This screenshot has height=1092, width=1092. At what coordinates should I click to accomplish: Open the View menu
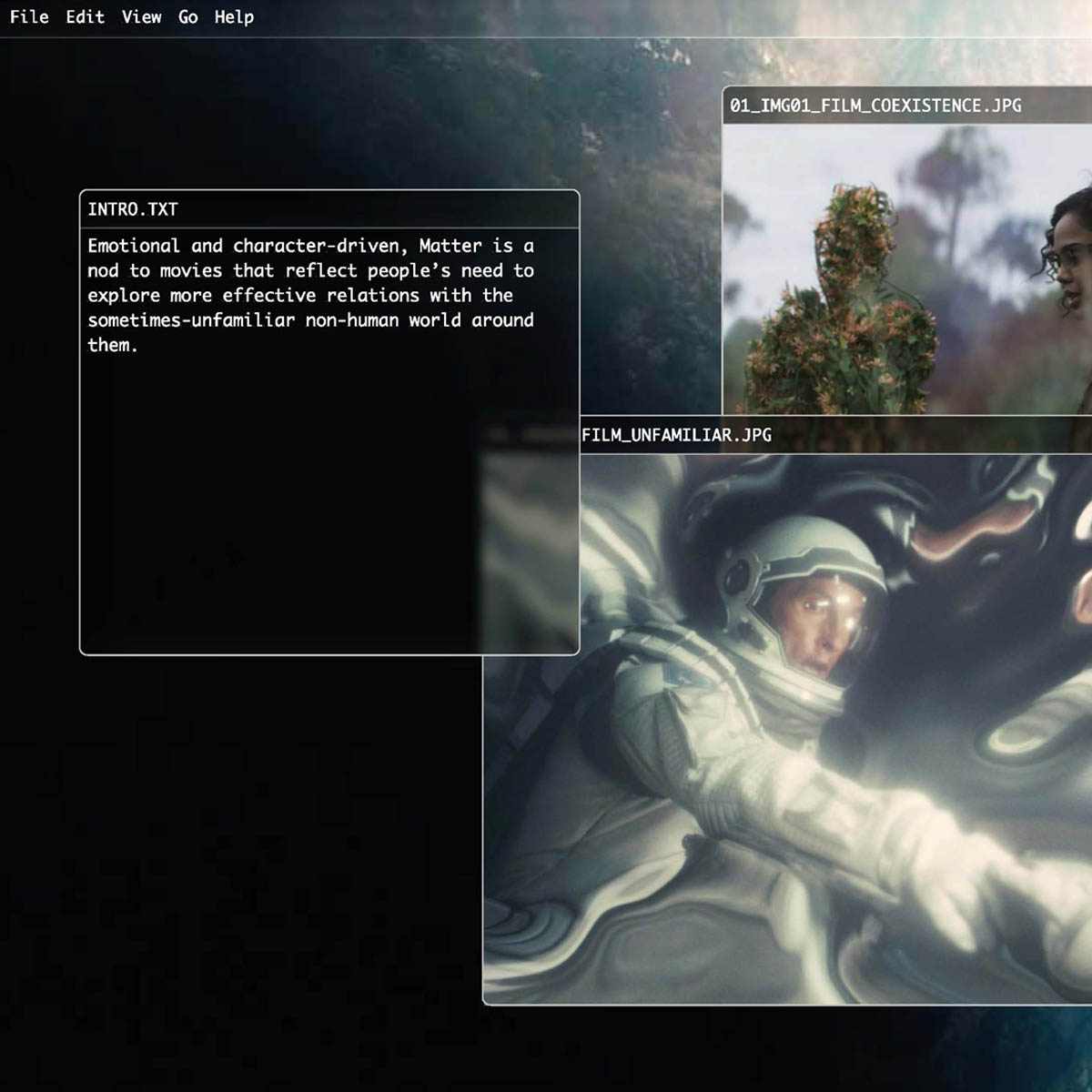(141, 17)
